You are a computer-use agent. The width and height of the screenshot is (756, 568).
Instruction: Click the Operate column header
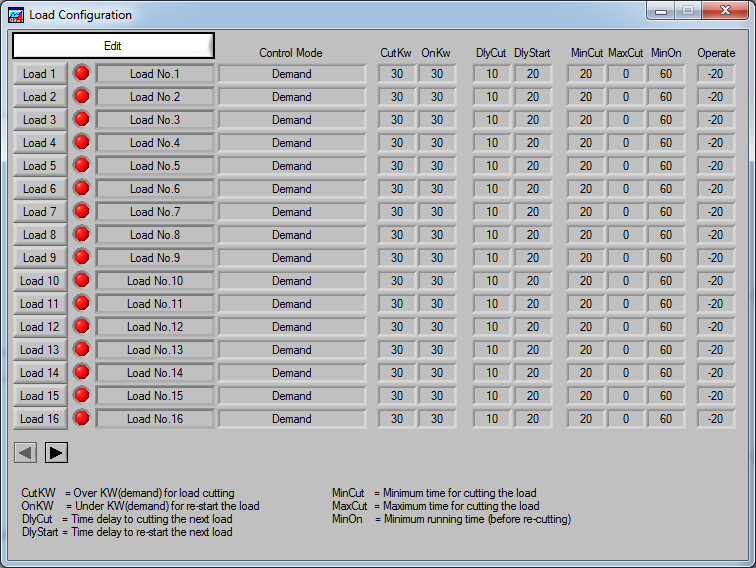(x=716, y=53)
